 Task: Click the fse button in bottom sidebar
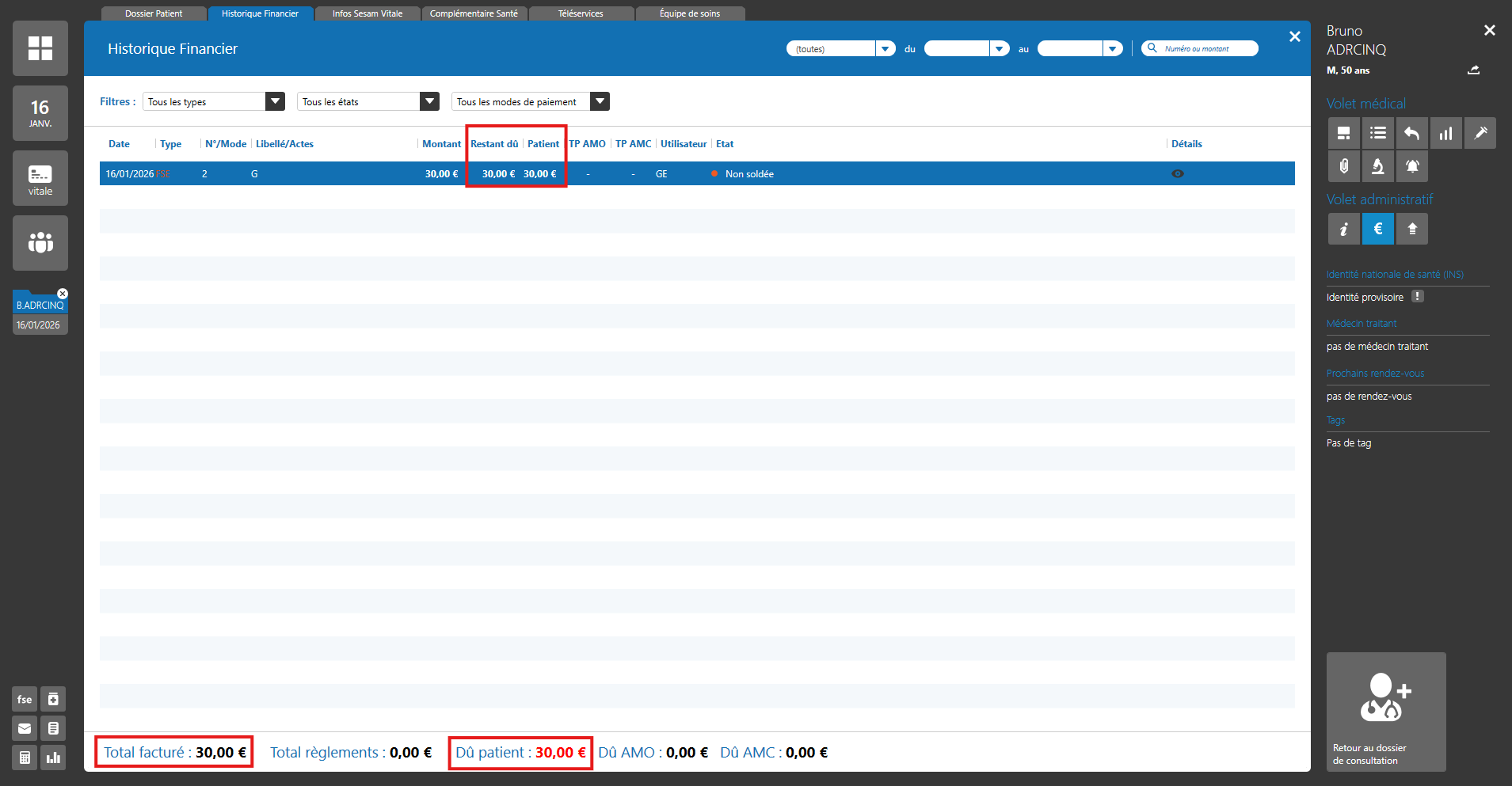[25, 699]
